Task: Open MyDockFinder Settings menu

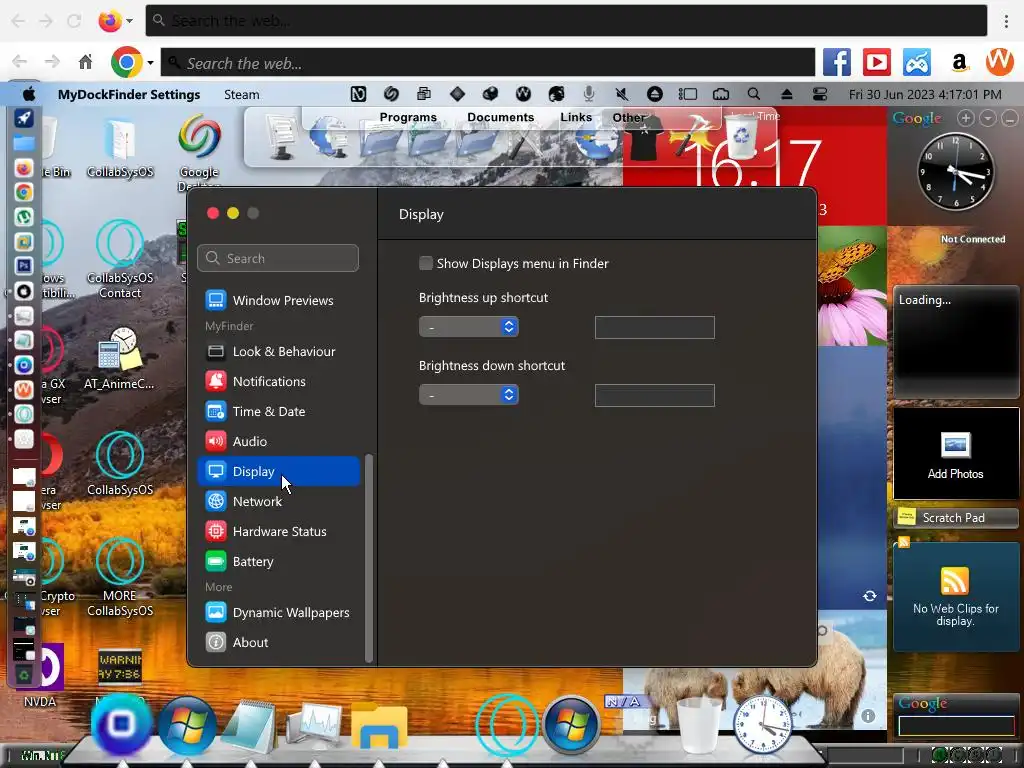Action: pos(129,94)
